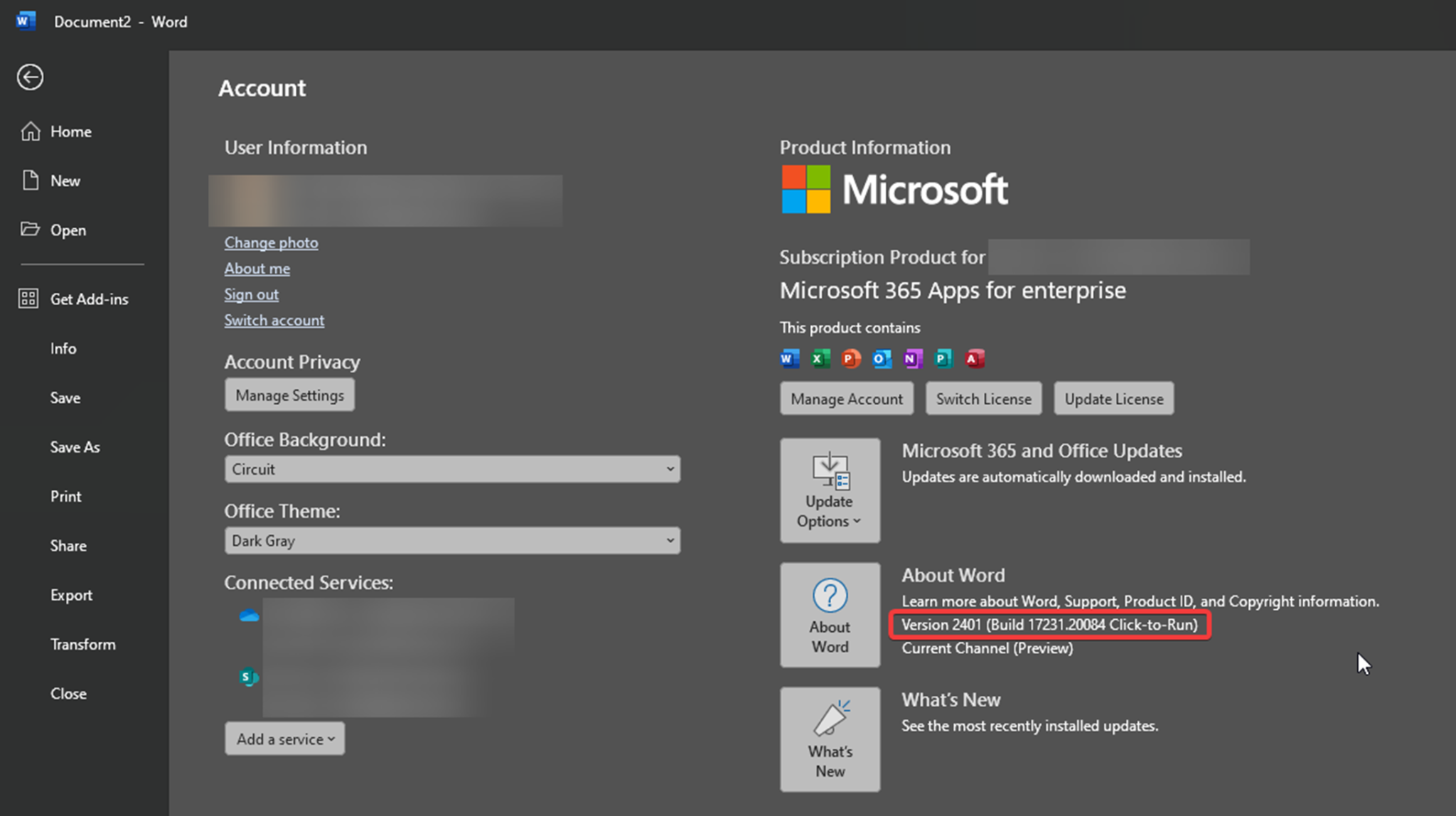
Task: Click the New document icon in sidebar
Action: coord(30,180)
